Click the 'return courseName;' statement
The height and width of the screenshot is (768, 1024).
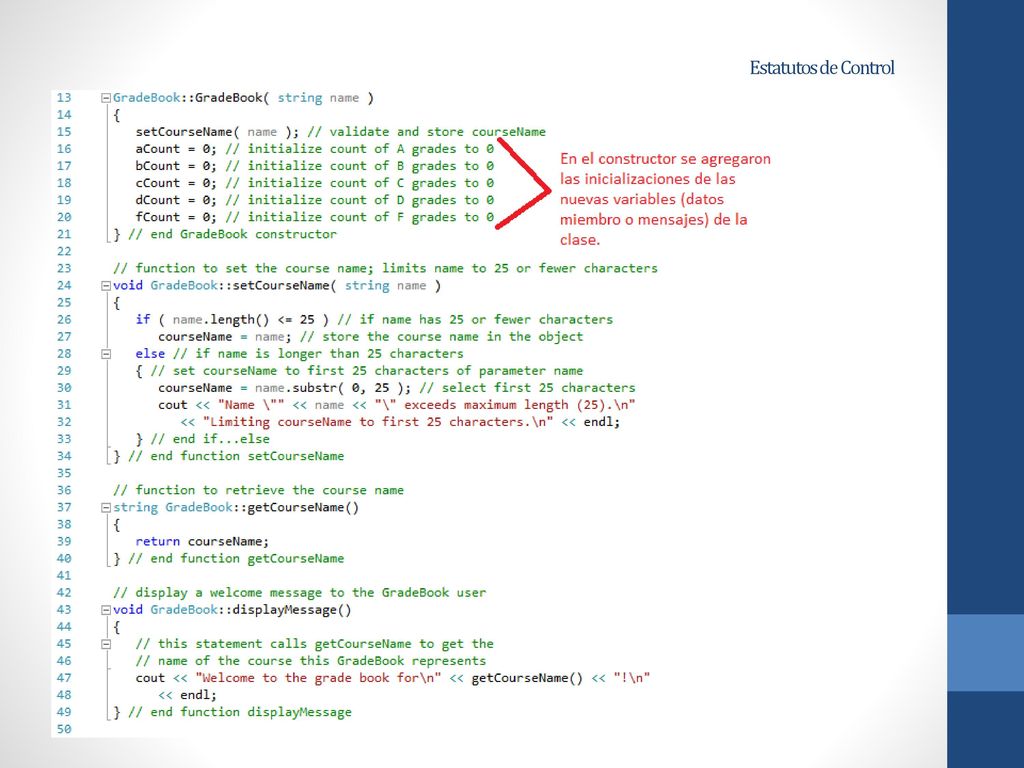(x=202, y=541)
